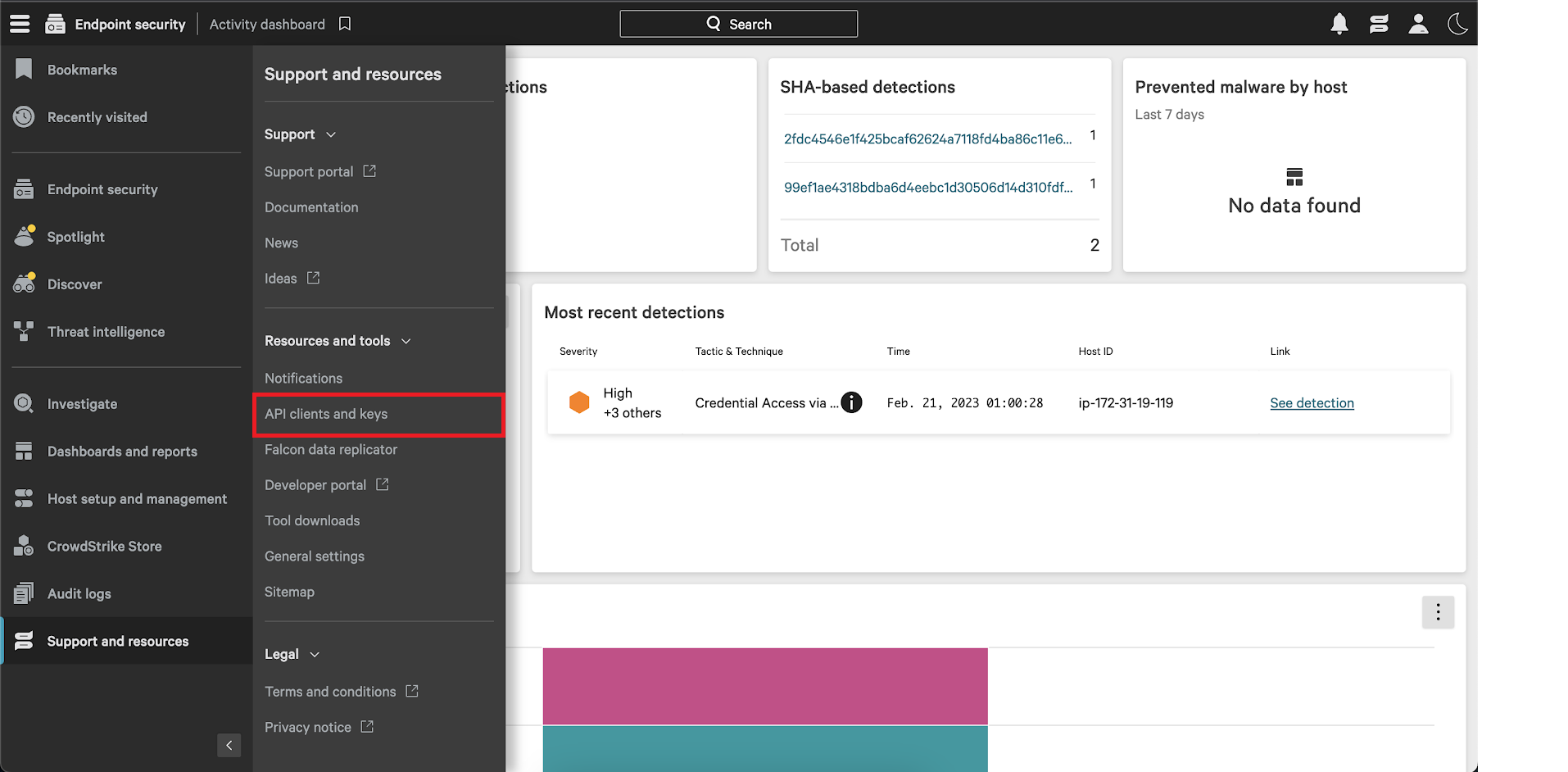Viewport: 1568px width, 772px height.
Task: Open the Bookmarks panel
Action: [x=81, y=70]
